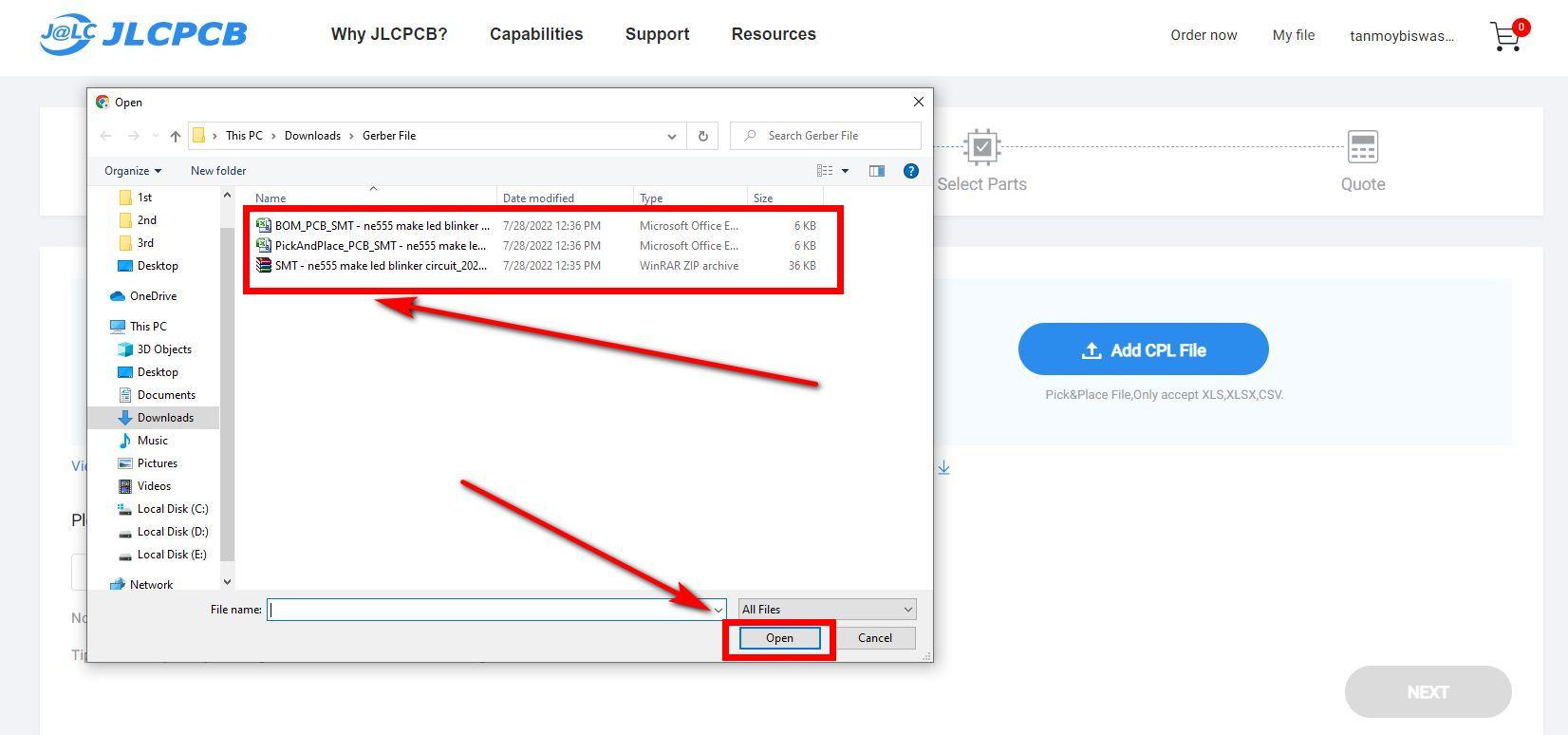
Task: Open the dialog help icon
Action: (x=911, y=171)
